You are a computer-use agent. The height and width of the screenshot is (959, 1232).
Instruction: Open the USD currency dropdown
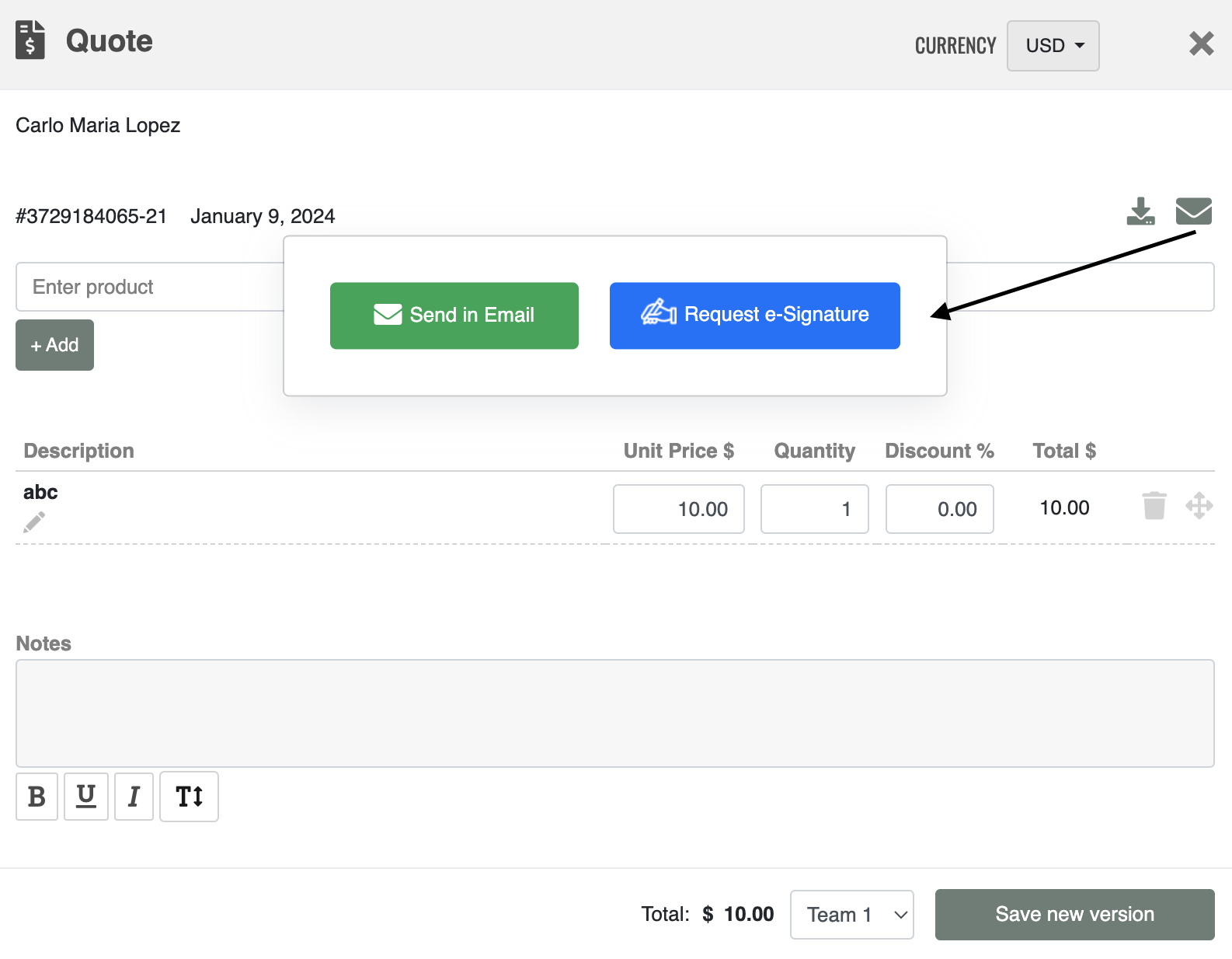(x=1053, y=46)
